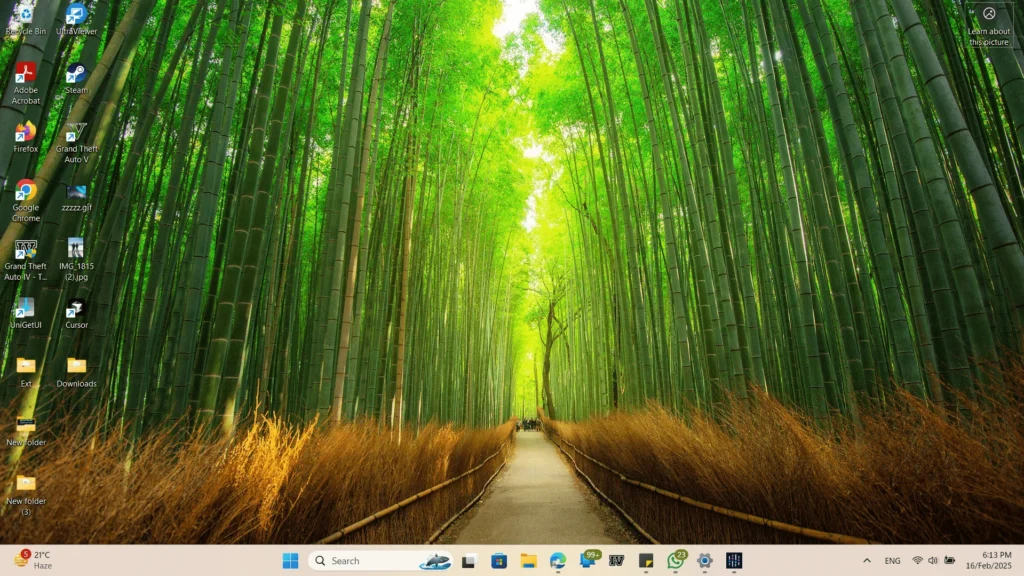Select the Firefox desktop shortcut
This screenshot has height=576, width=1024.
point(25,137)
